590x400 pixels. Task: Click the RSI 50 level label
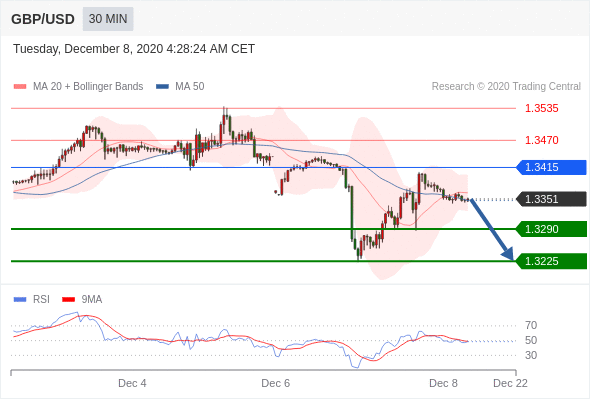531,341
